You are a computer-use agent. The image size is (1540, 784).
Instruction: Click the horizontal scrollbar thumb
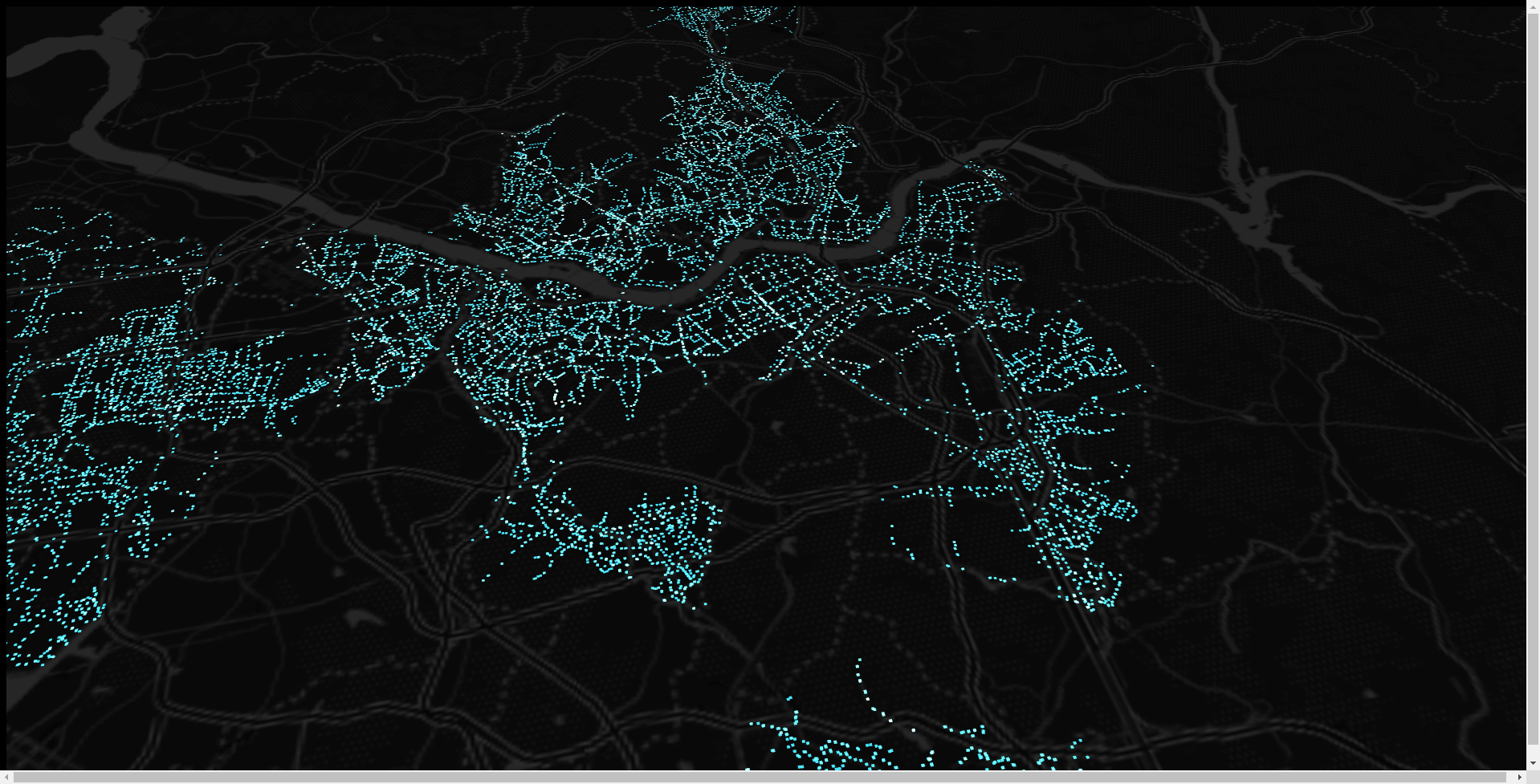pyautogui.click(x=760, y=778)
